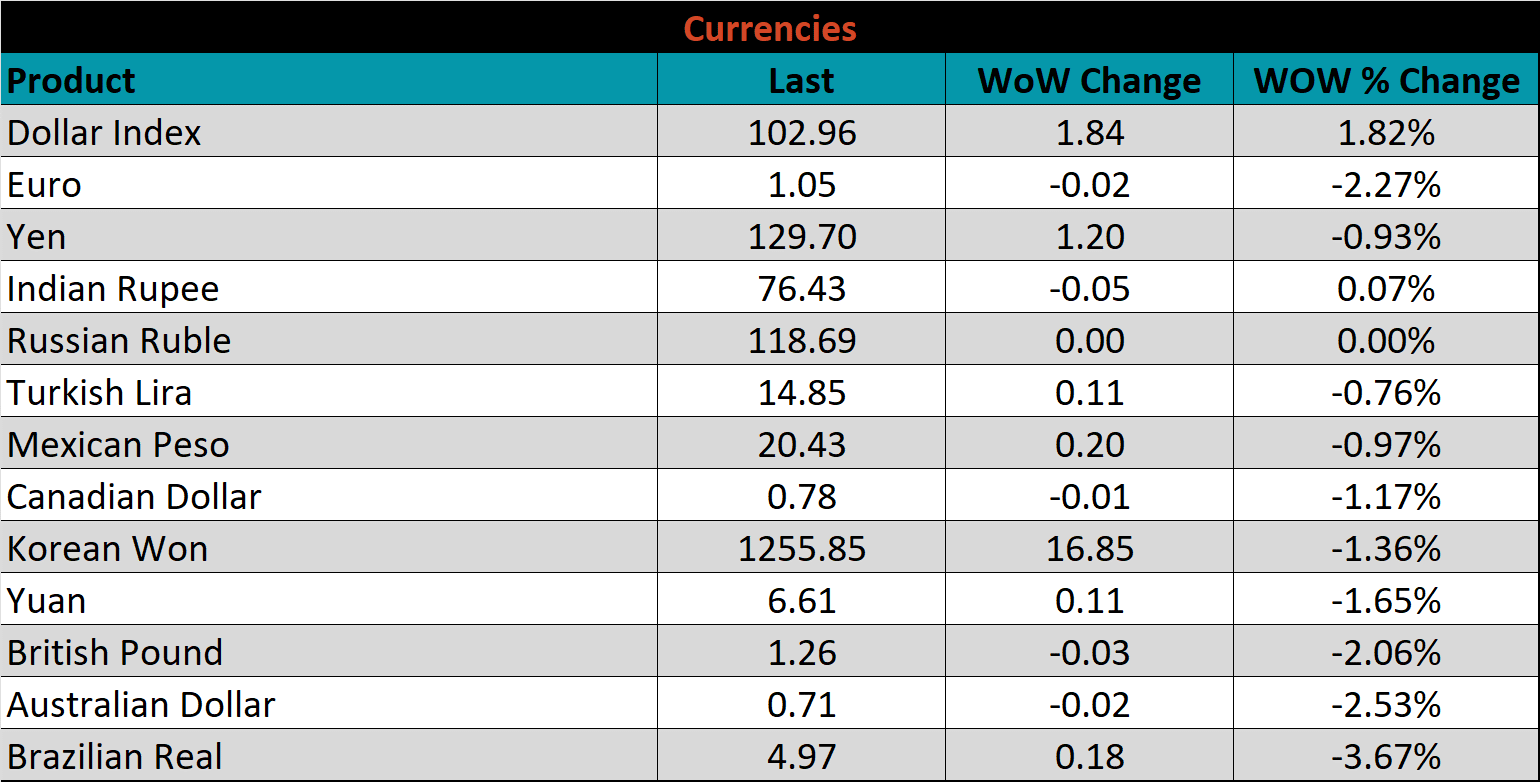The height and width of the screenshot is (782, 1540).
Task: Select the WoW Change column header
Action: click(1089, 80)
